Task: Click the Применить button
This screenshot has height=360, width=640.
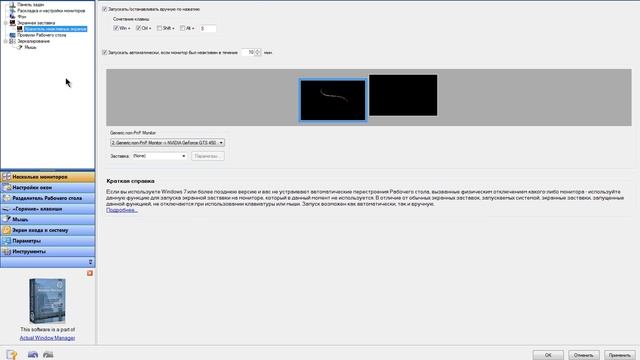Action: click(620, 355)
